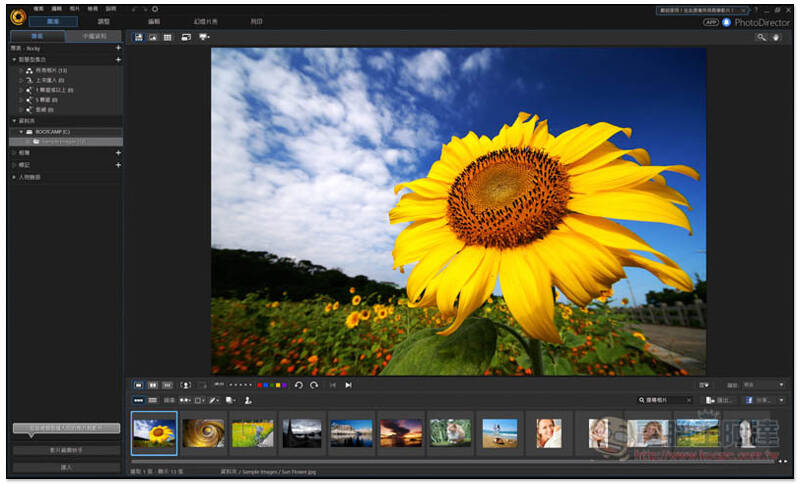Rotate the photo clockwise
Screen dimensions: 800x484
[x=314, y=385]
